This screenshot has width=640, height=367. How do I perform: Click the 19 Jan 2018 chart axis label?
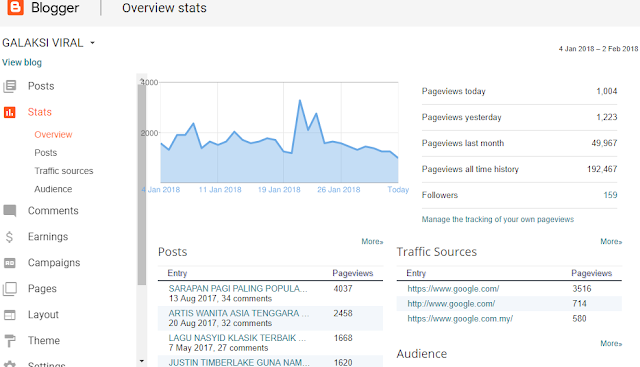279,190
